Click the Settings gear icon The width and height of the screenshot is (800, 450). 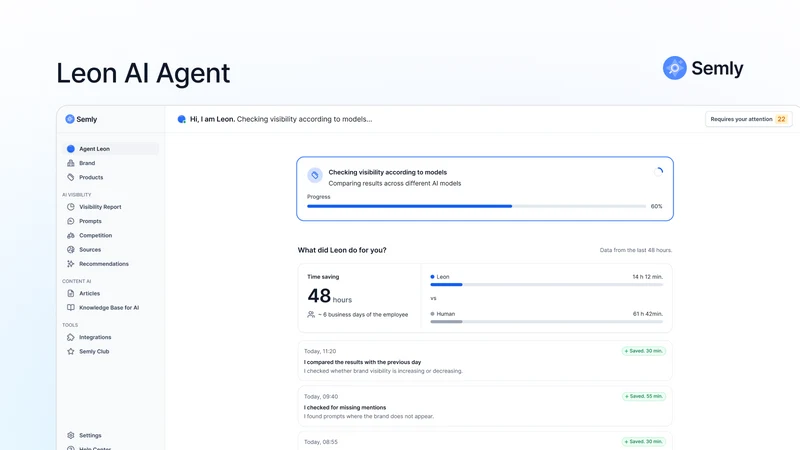click(x=70, y=436)
